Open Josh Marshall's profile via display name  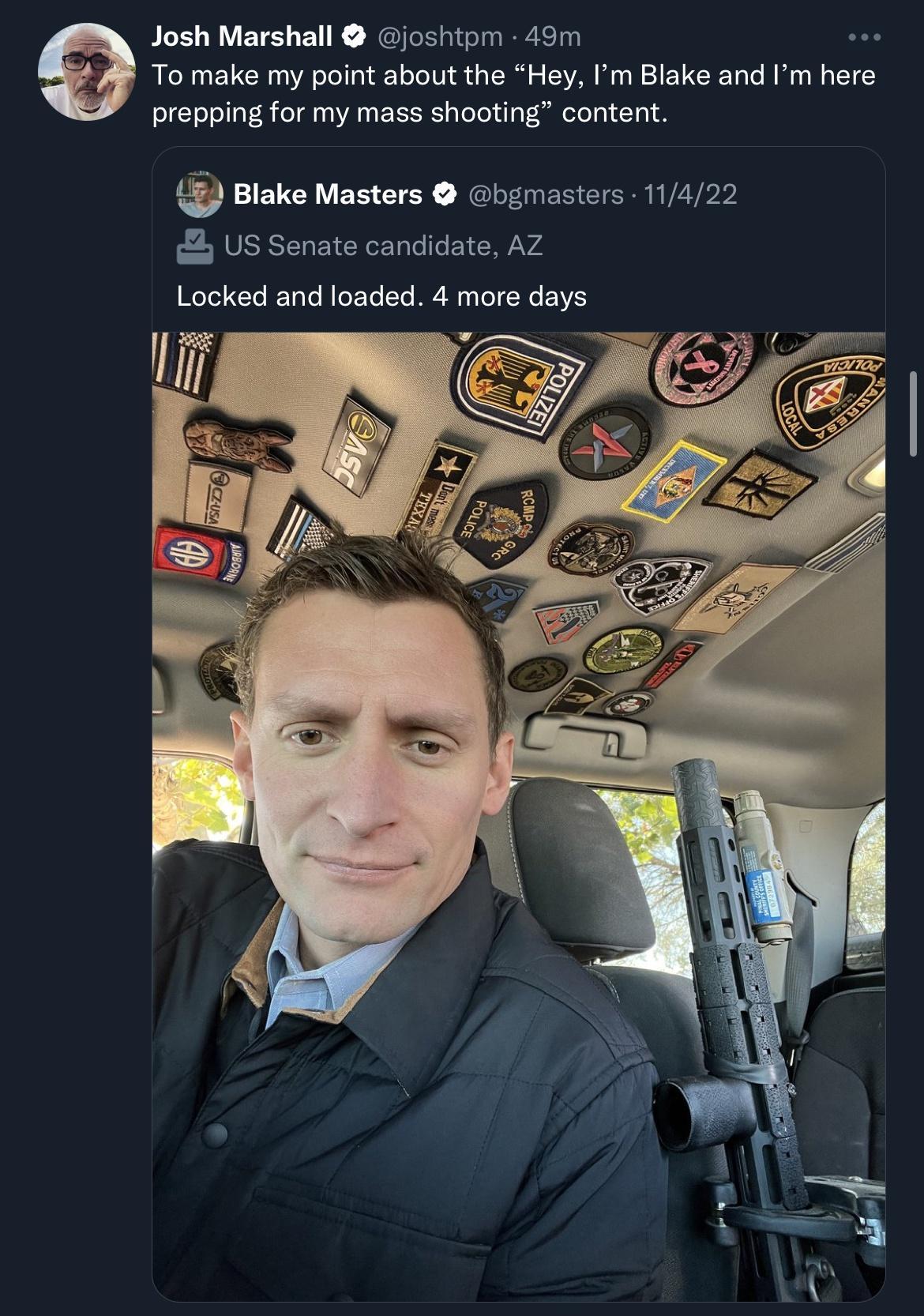click(242, 36)
